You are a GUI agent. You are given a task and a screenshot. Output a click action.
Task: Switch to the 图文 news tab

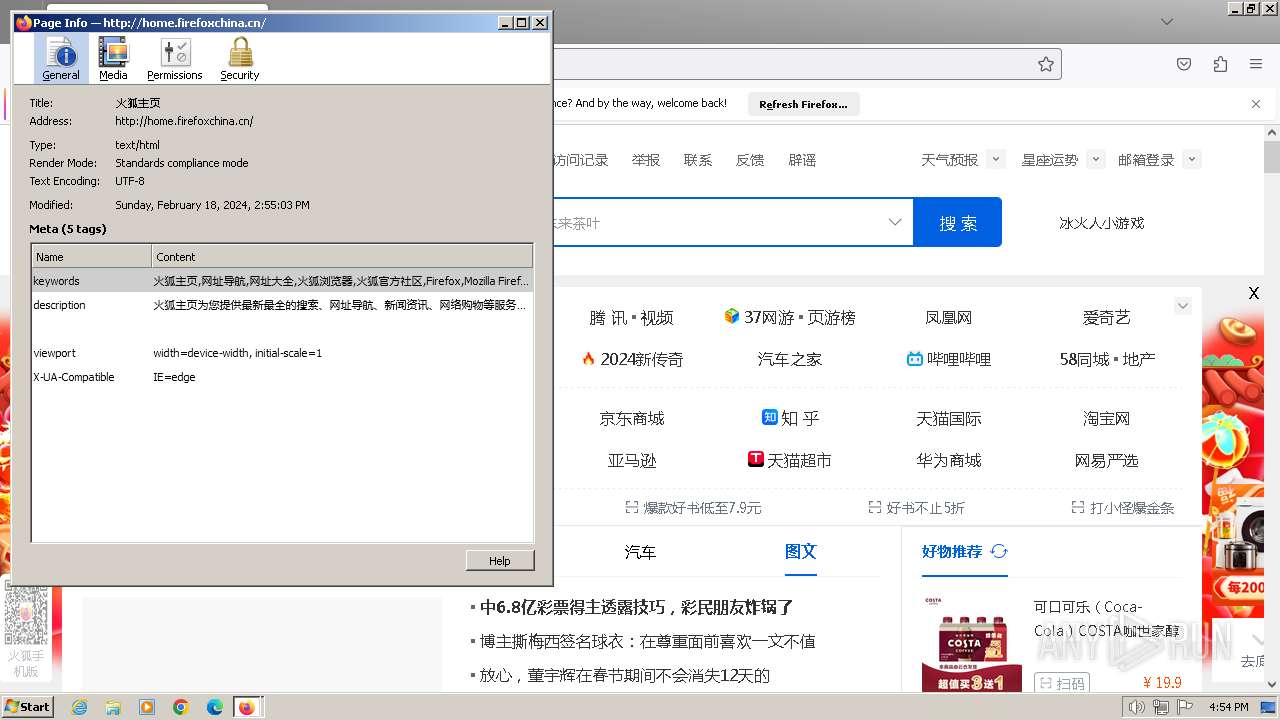pos(801,551)
